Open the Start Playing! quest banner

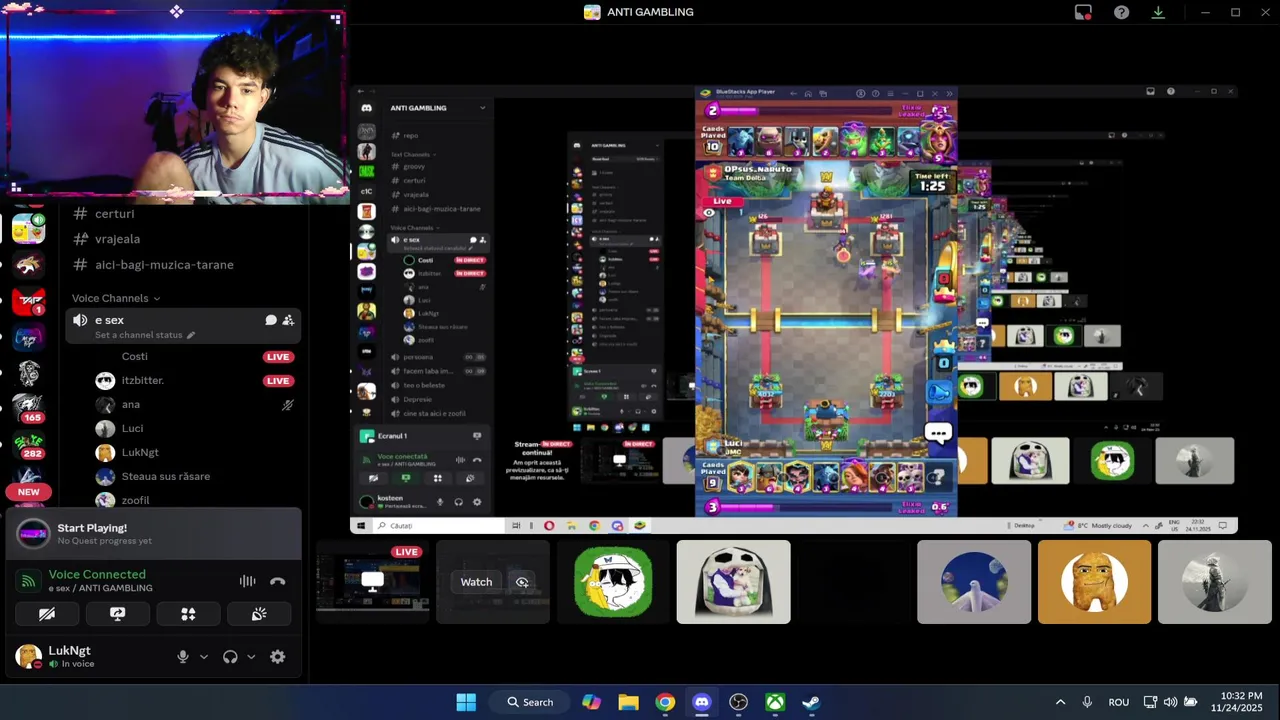pyautogui.click(x=154, y=534)
